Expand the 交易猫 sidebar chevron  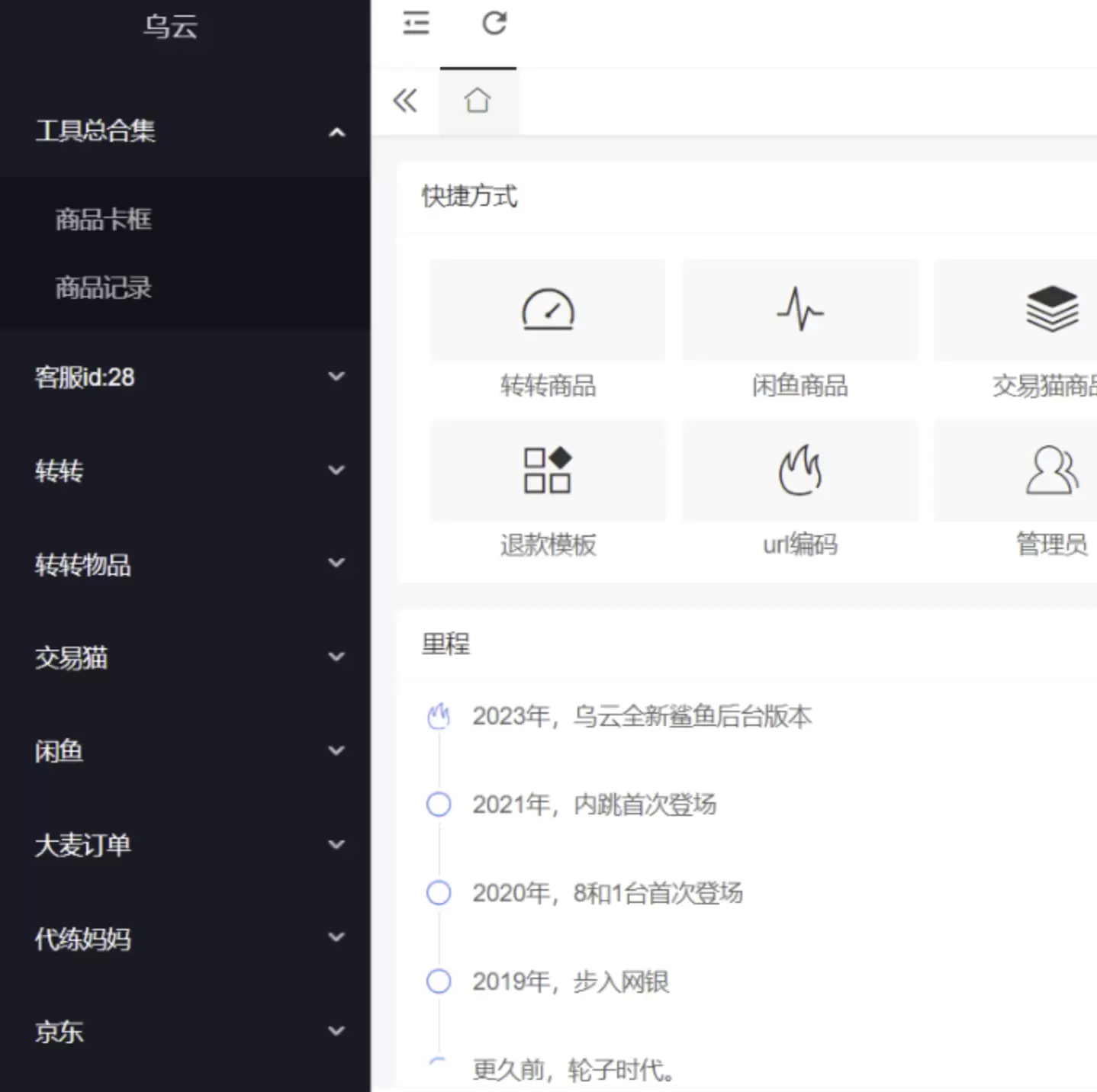coord(336,657)
